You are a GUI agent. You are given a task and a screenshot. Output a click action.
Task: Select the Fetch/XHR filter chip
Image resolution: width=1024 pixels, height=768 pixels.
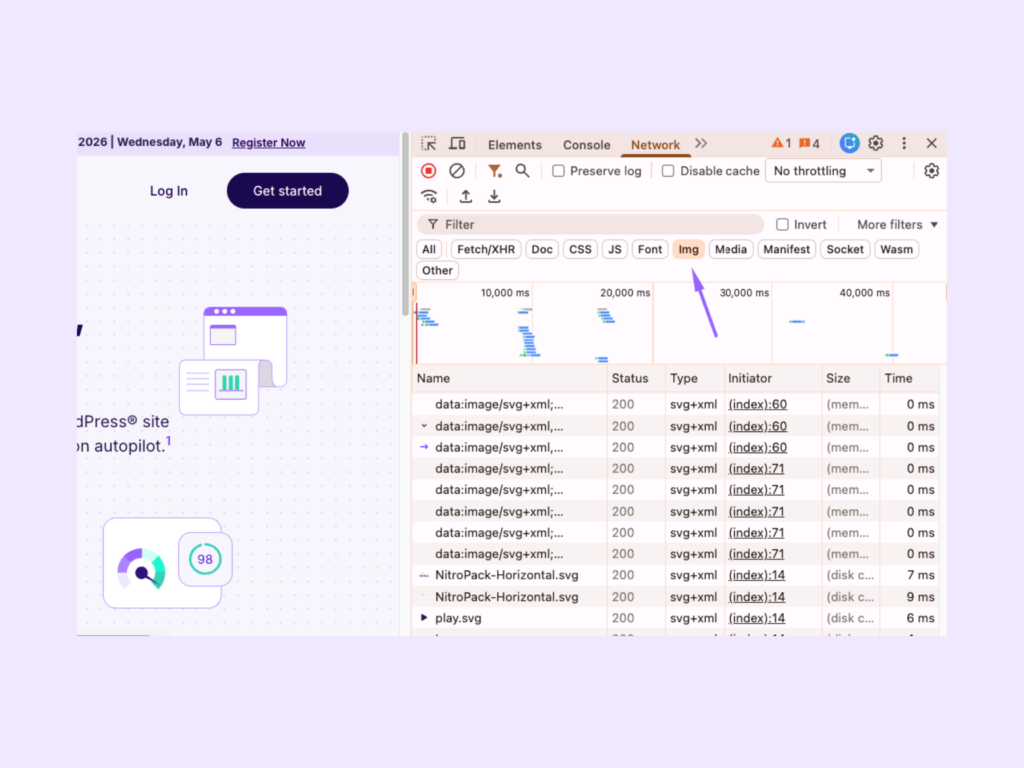point(486,249)
